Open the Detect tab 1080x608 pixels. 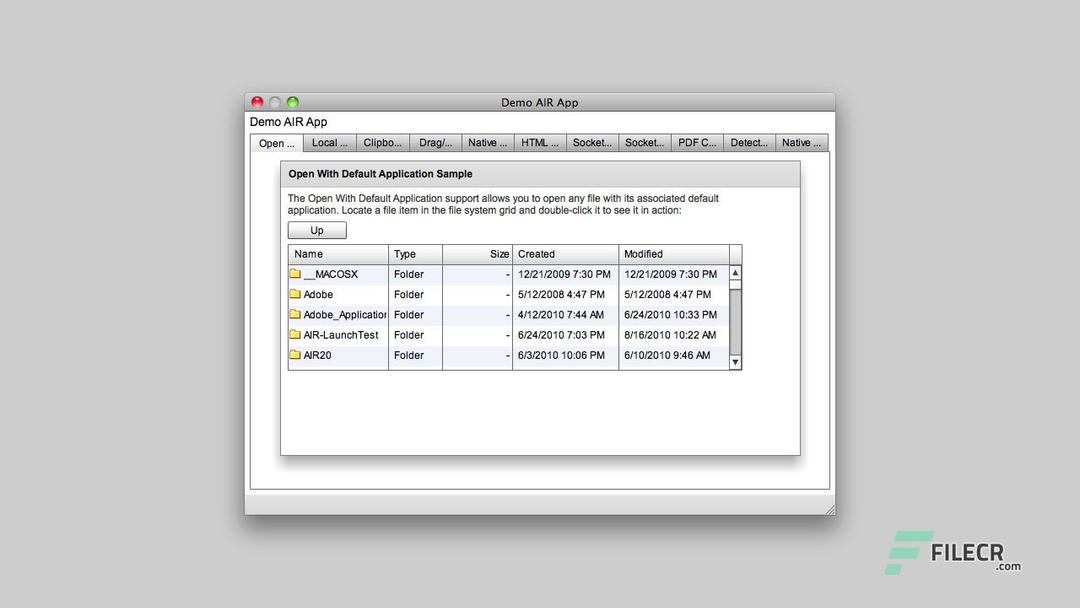tap(749, 142)
